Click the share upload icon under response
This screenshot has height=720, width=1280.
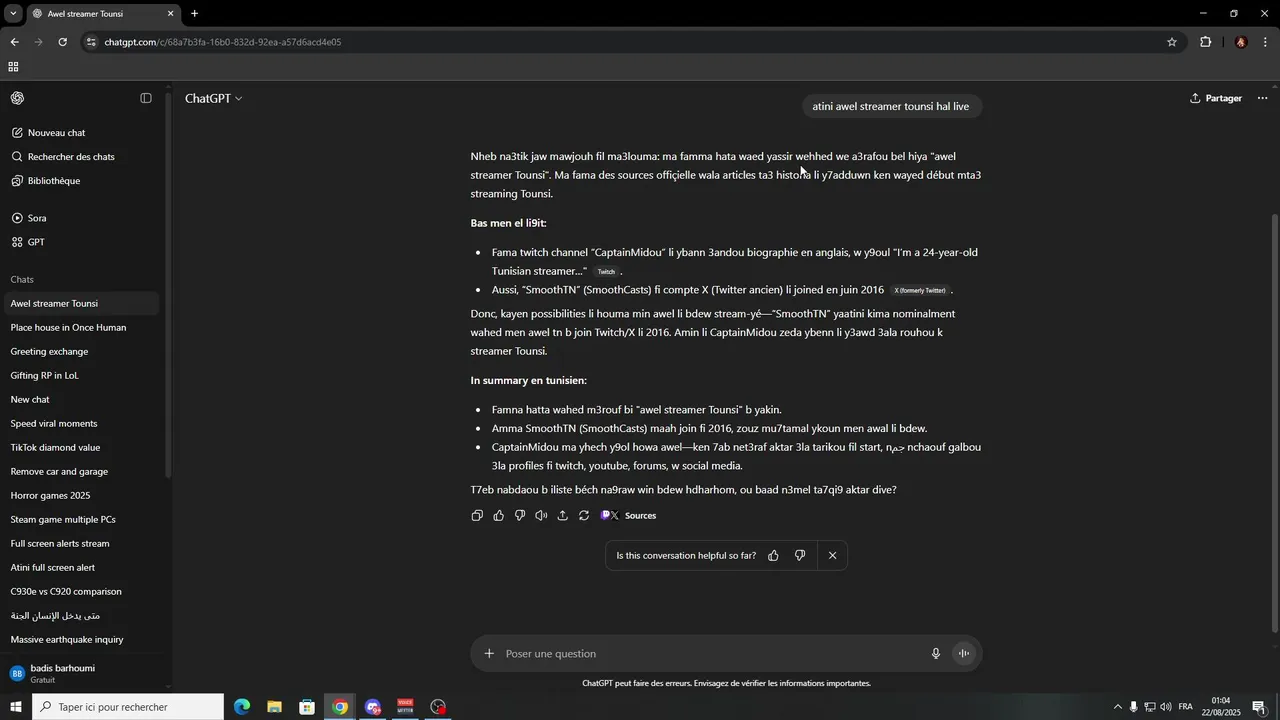click(x=562, y=516)
